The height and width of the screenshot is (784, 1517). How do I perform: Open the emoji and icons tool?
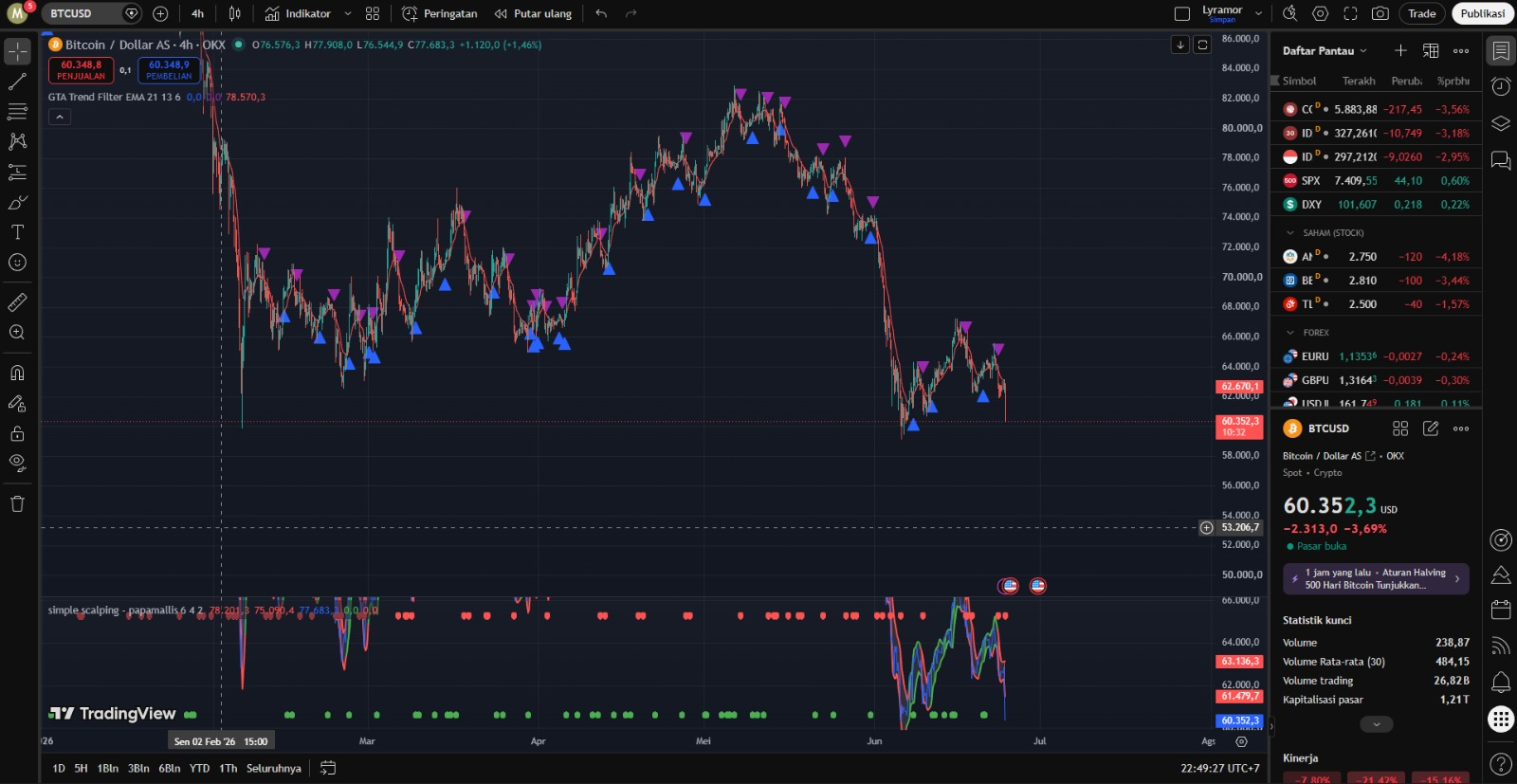pos(17,263)
